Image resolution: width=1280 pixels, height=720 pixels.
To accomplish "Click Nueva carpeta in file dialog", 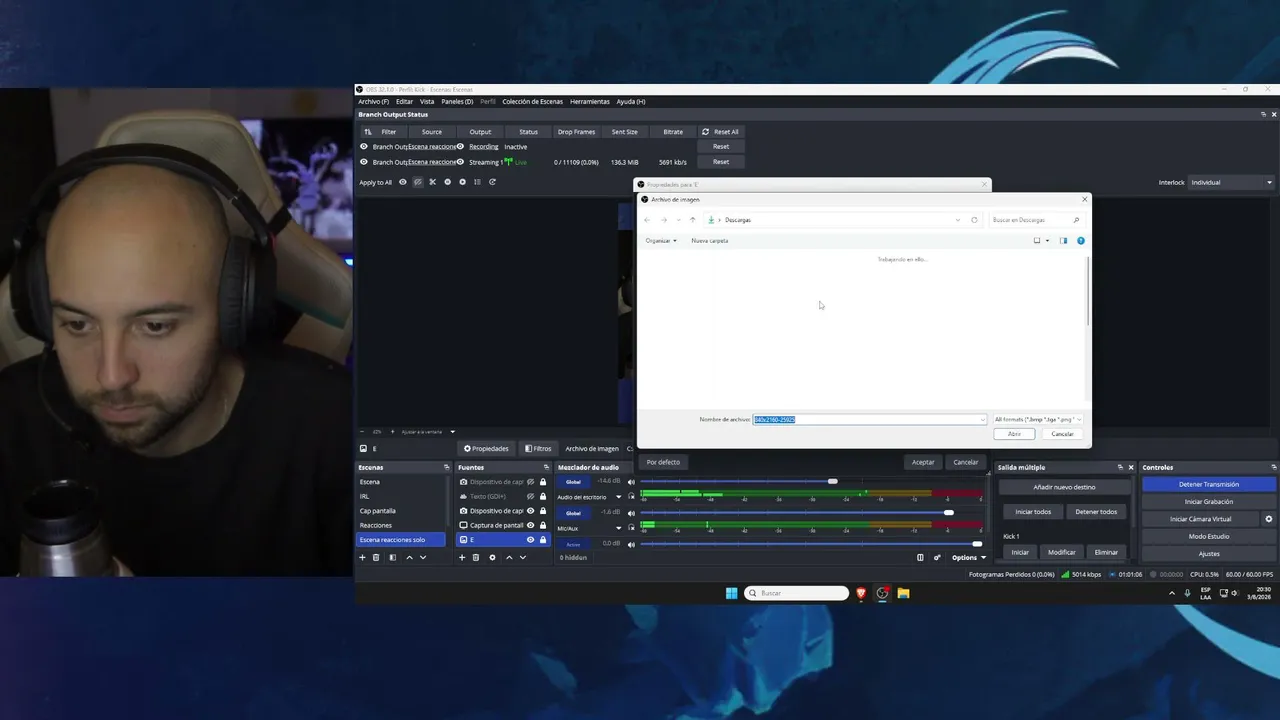I will tap(710, 241).
